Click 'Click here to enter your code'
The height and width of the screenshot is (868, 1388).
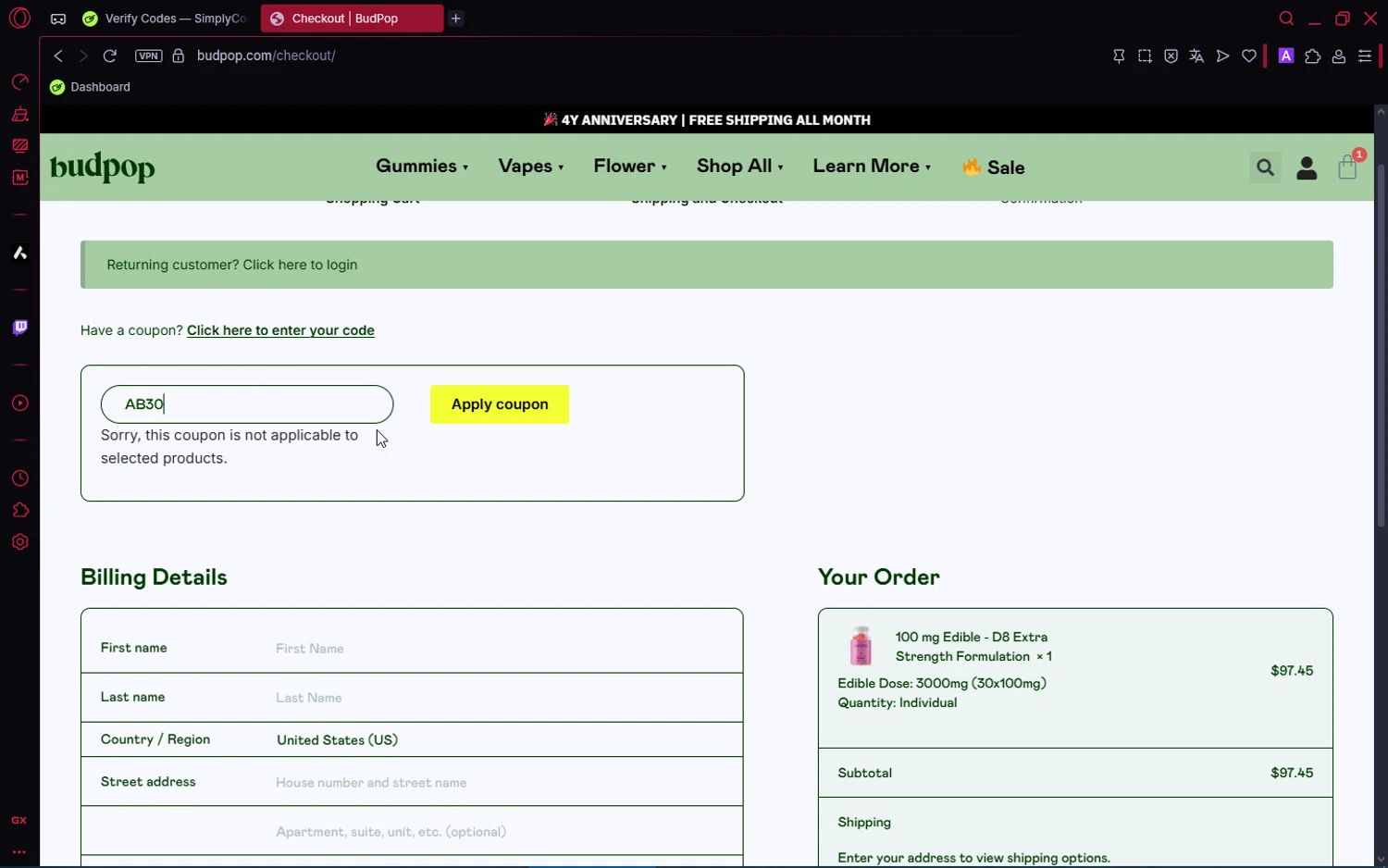coord(280,330)
